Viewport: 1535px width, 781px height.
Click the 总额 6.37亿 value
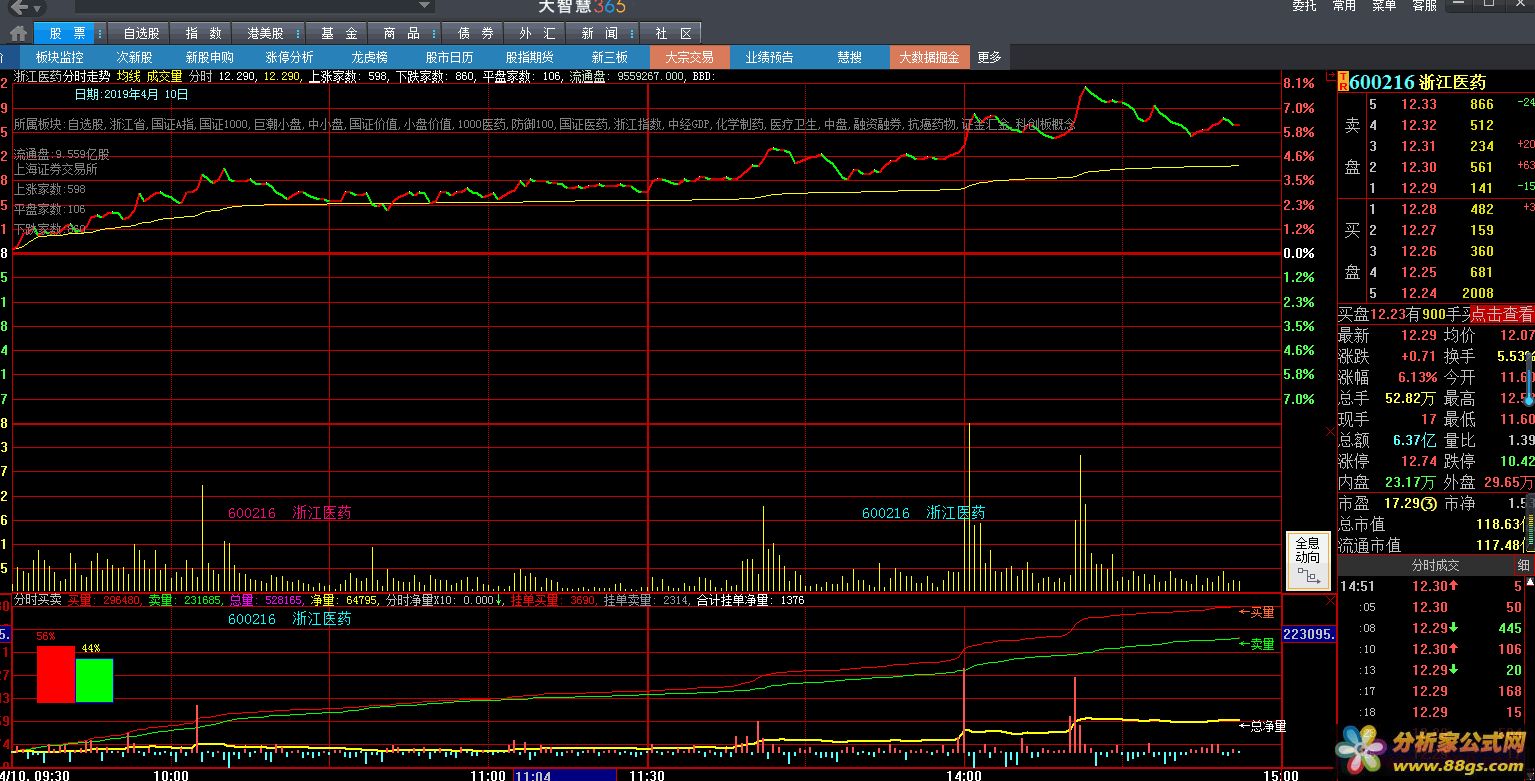click(x=1415, y=440)
